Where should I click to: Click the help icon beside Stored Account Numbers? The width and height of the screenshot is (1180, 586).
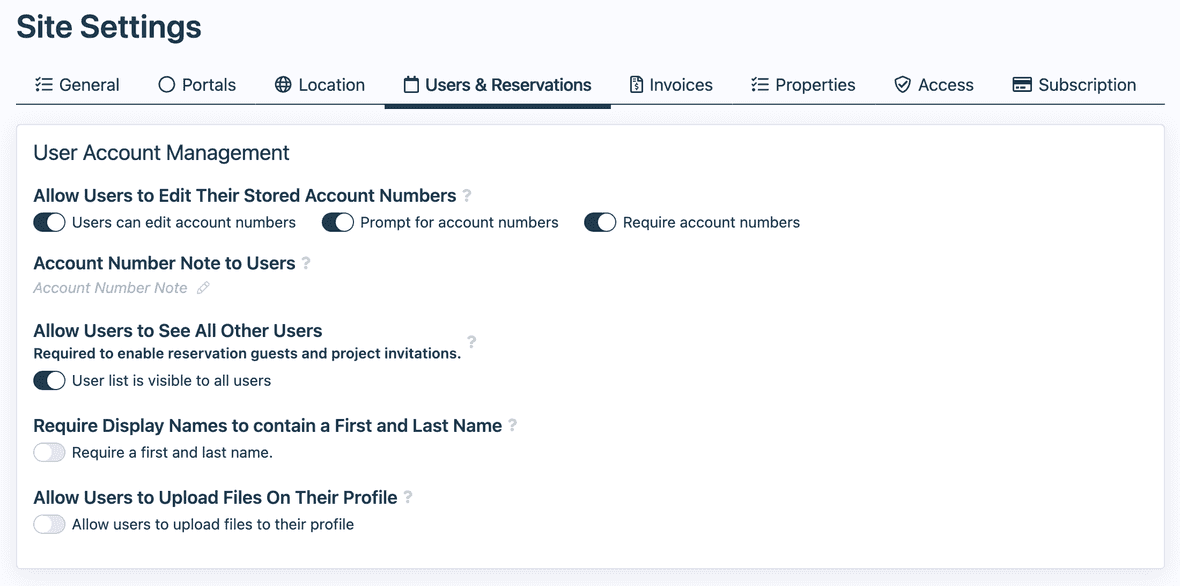[467, 196]
